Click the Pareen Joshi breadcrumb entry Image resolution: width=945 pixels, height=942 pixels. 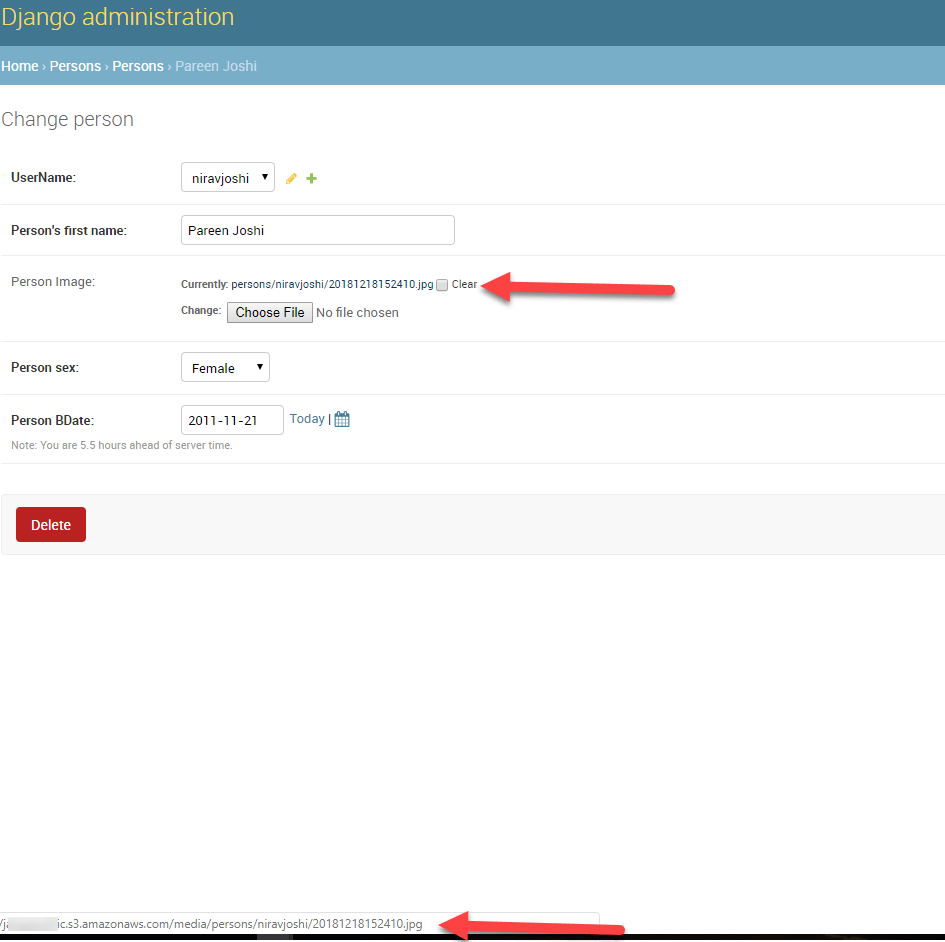click(x=215, y=66)
